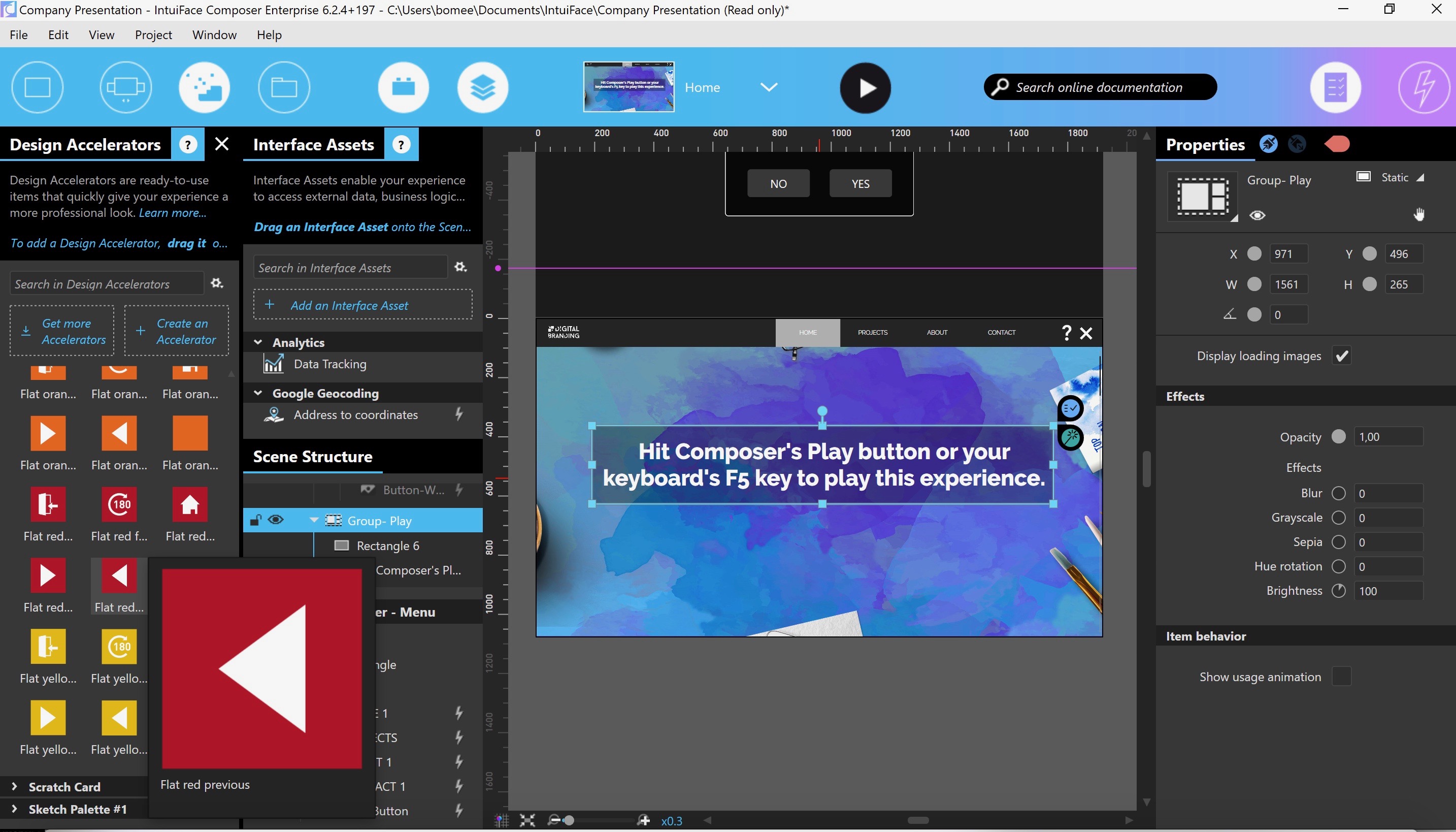The height and width of the screenshot is (832, 1456).
Task: Enable Show usage animation checkbox
Action: [1341, 677]
